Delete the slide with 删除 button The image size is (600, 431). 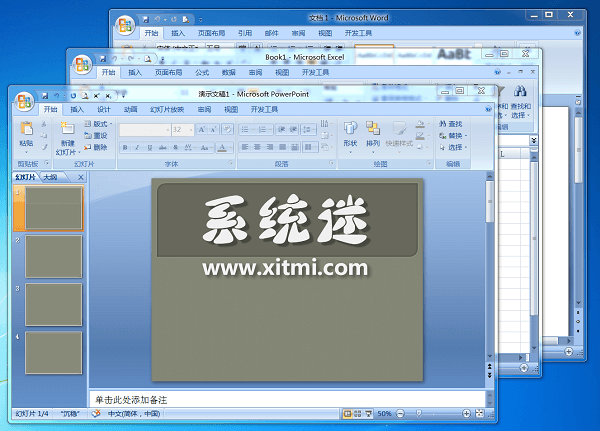pos(96,147)
